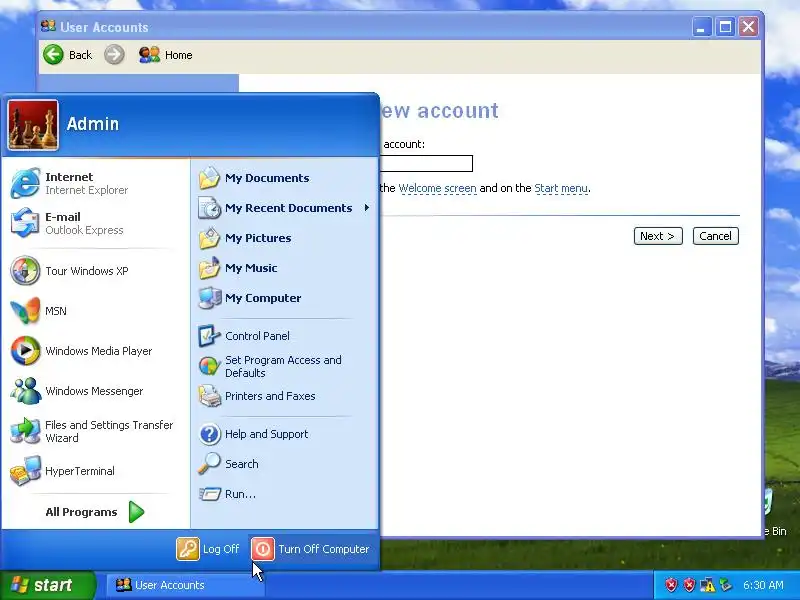Open Help and Support icon

[x=209, y=434]
